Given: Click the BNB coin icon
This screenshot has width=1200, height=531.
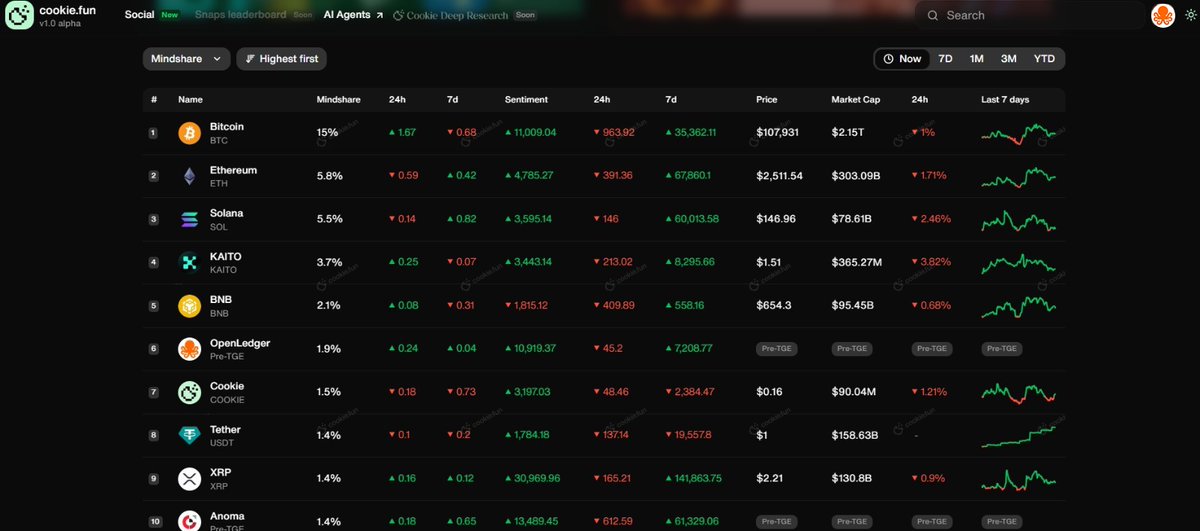Looking at the screenshot, I should 189,306.
